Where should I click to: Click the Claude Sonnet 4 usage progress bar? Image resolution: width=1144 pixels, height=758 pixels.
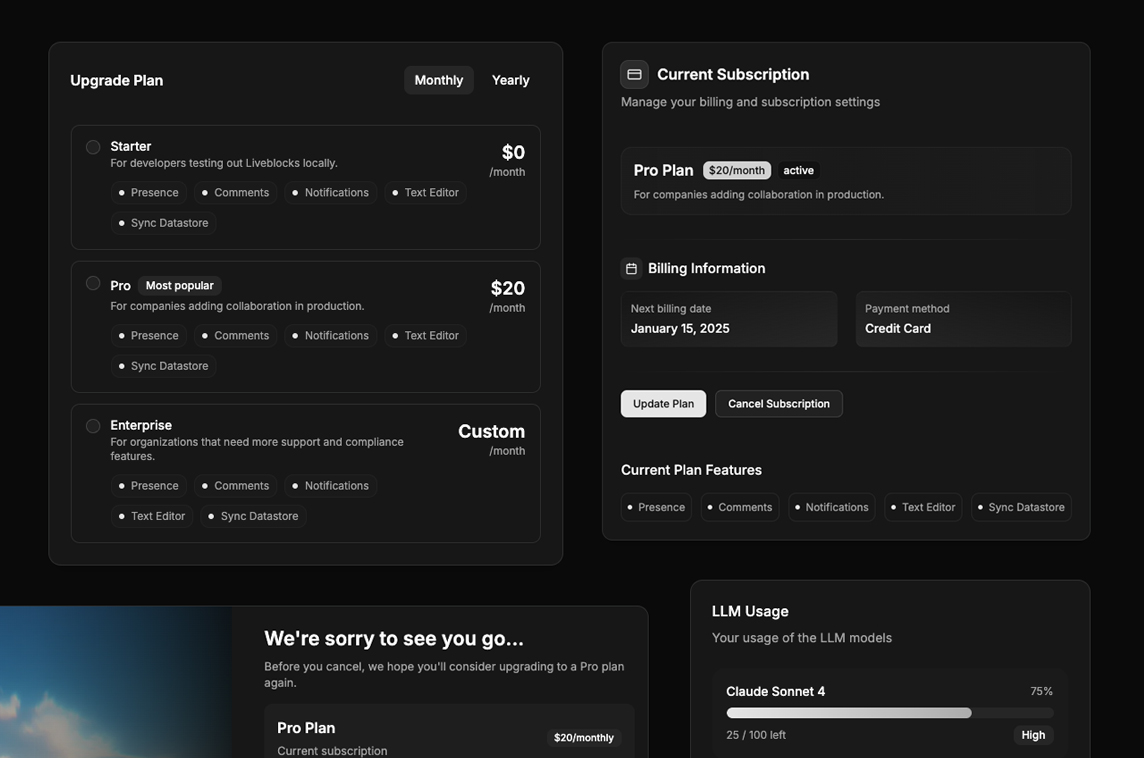pyautogui.click(x=889, y=713)
